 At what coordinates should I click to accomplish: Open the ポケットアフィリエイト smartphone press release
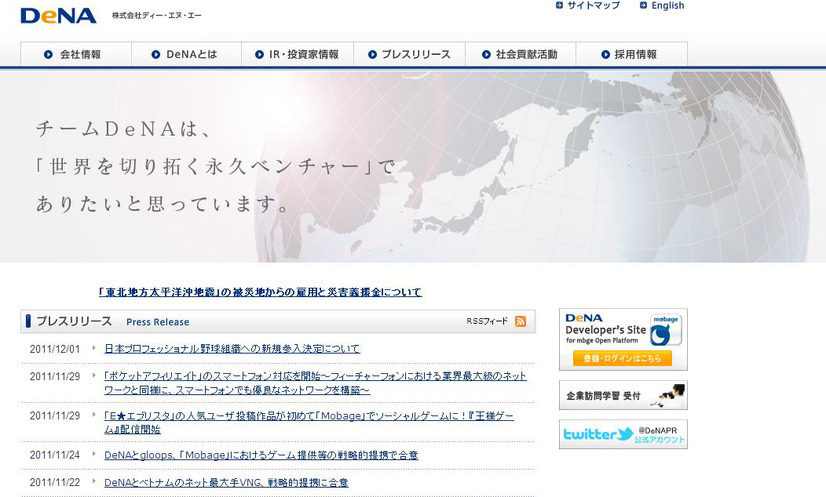(x=315, y=383)
